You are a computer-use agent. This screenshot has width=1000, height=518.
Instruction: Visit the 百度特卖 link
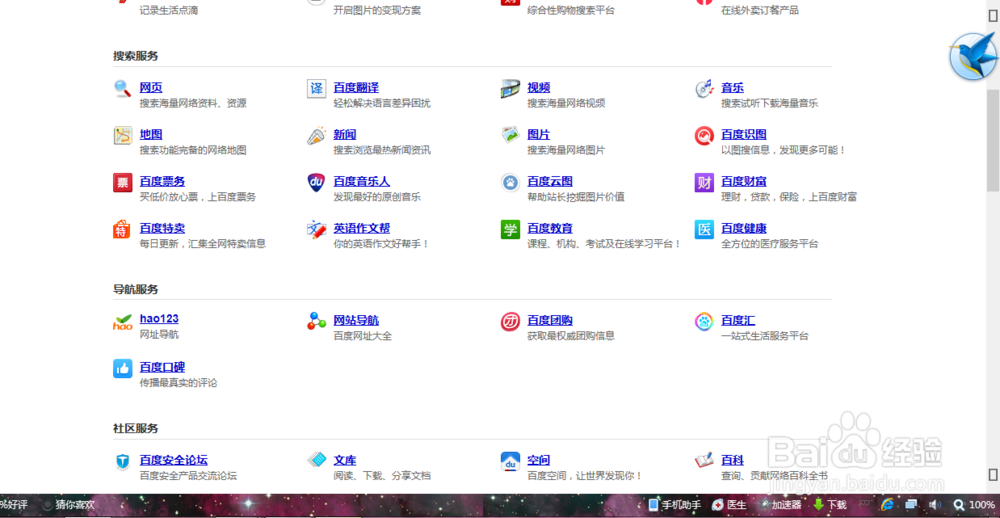[x=162, y=228]
